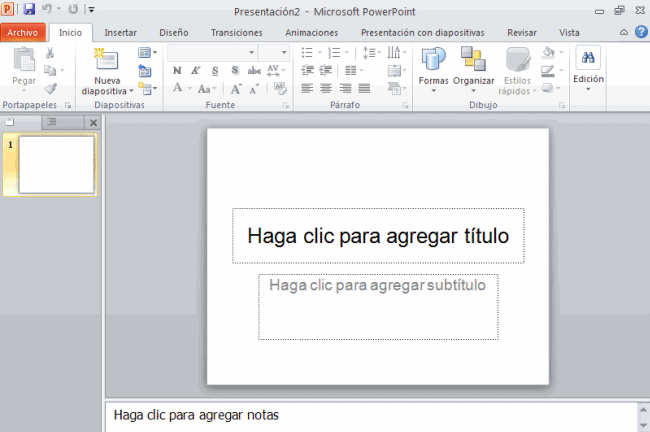This screenshot has height=432, width=650.
Task: Click the Save icon in quick access toolbar
Action: click(x=29, y=9)
